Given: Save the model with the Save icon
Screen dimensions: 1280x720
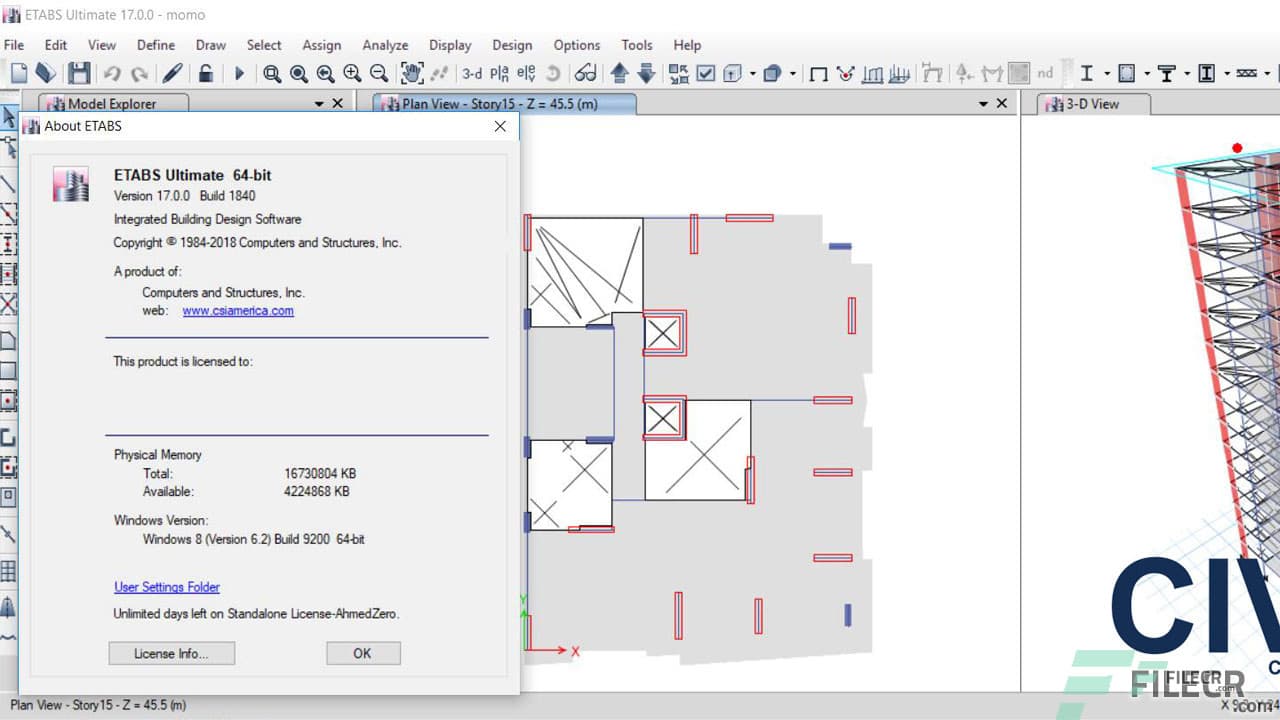Looking at the screenshot, I should [80, 72].
